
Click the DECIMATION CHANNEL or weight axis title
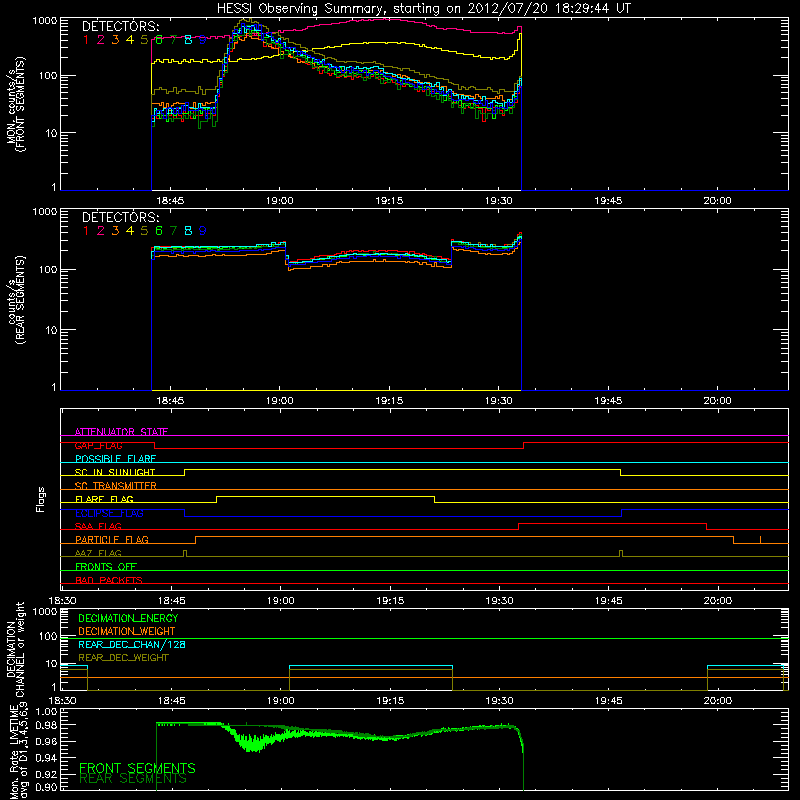16,649
